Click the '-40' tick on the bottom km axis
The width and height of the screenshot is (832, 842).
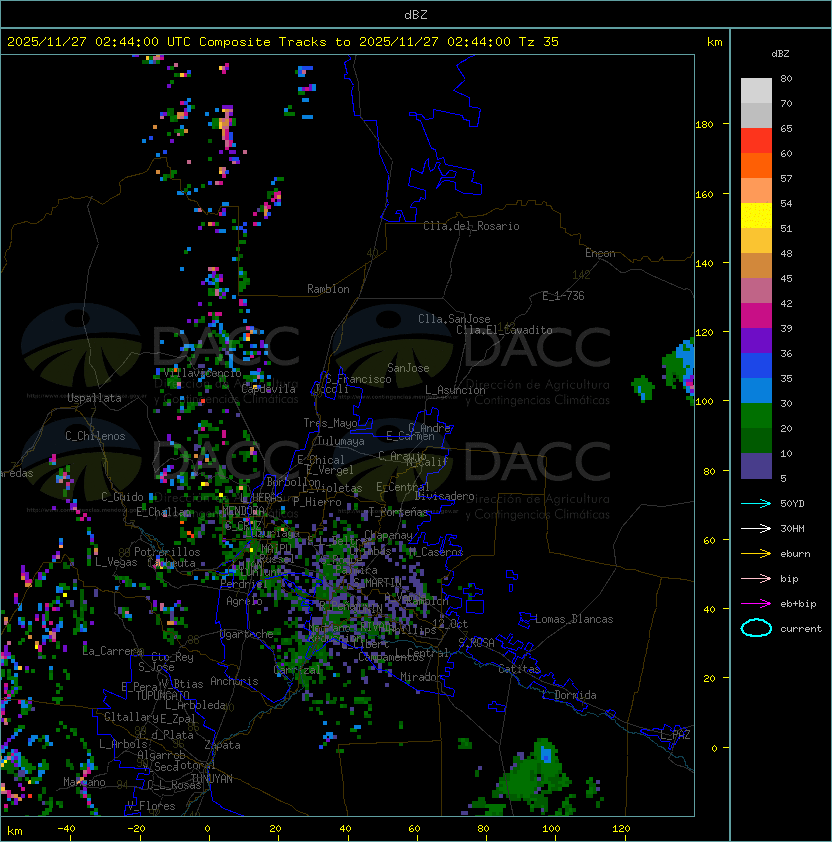(x=66, y=829)
